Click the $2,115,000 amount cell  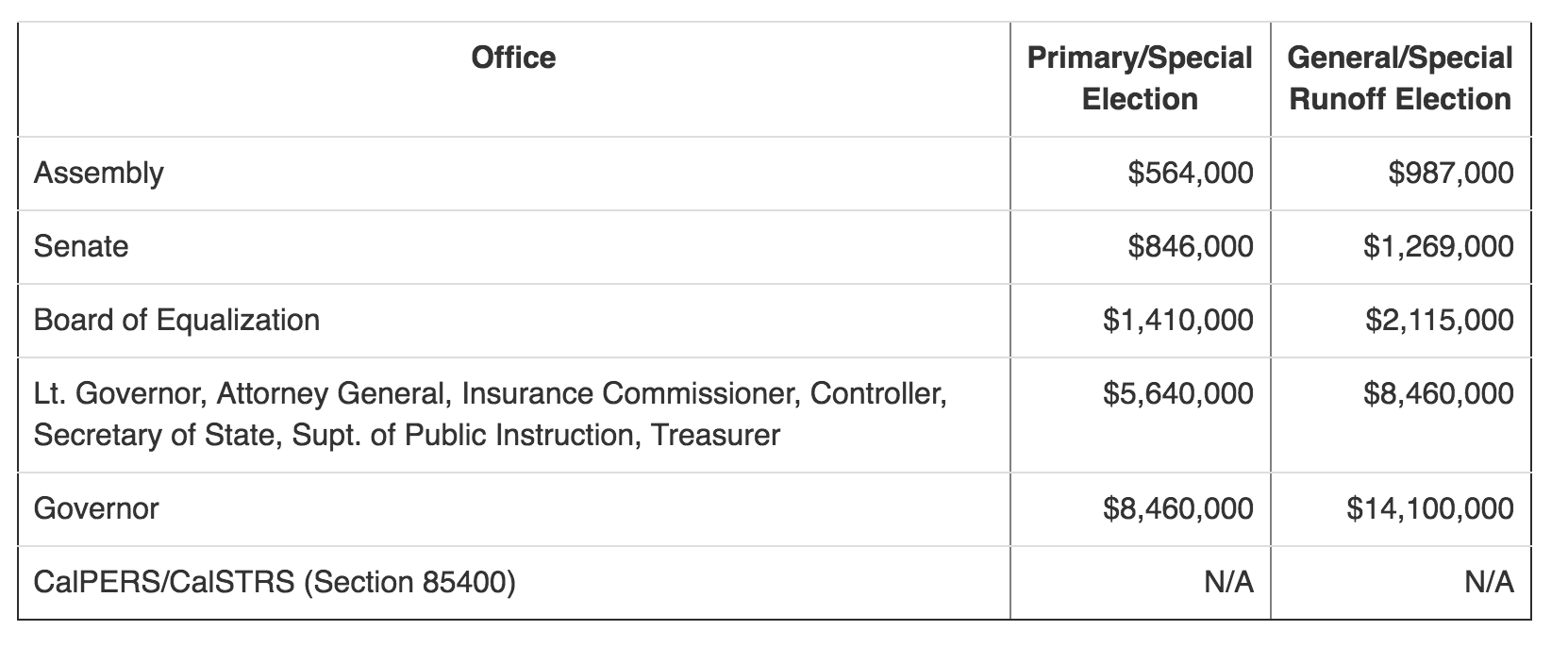1439,320
